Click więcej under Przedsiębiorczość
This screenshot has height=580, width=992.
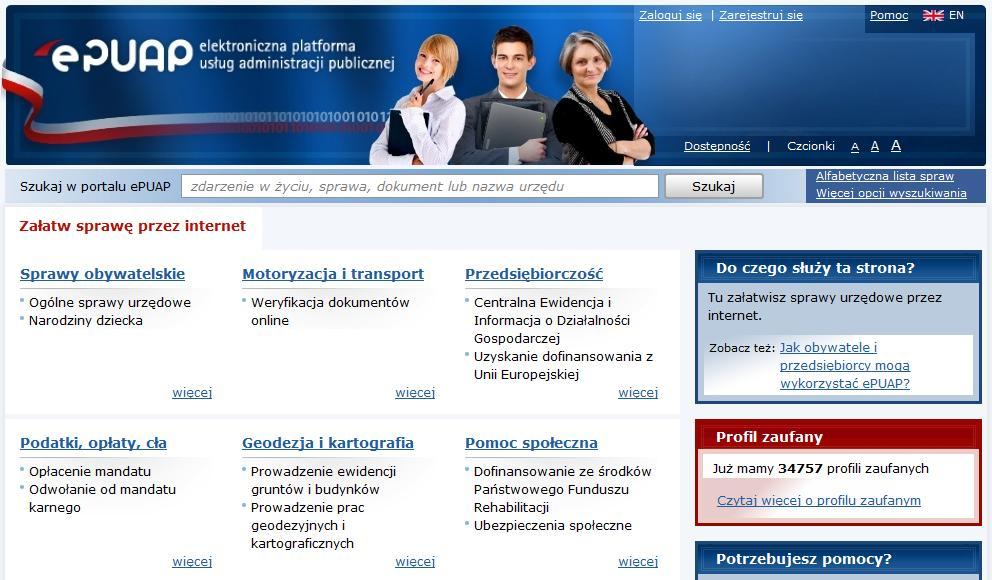pyautogui.click(x=638, y=392)
